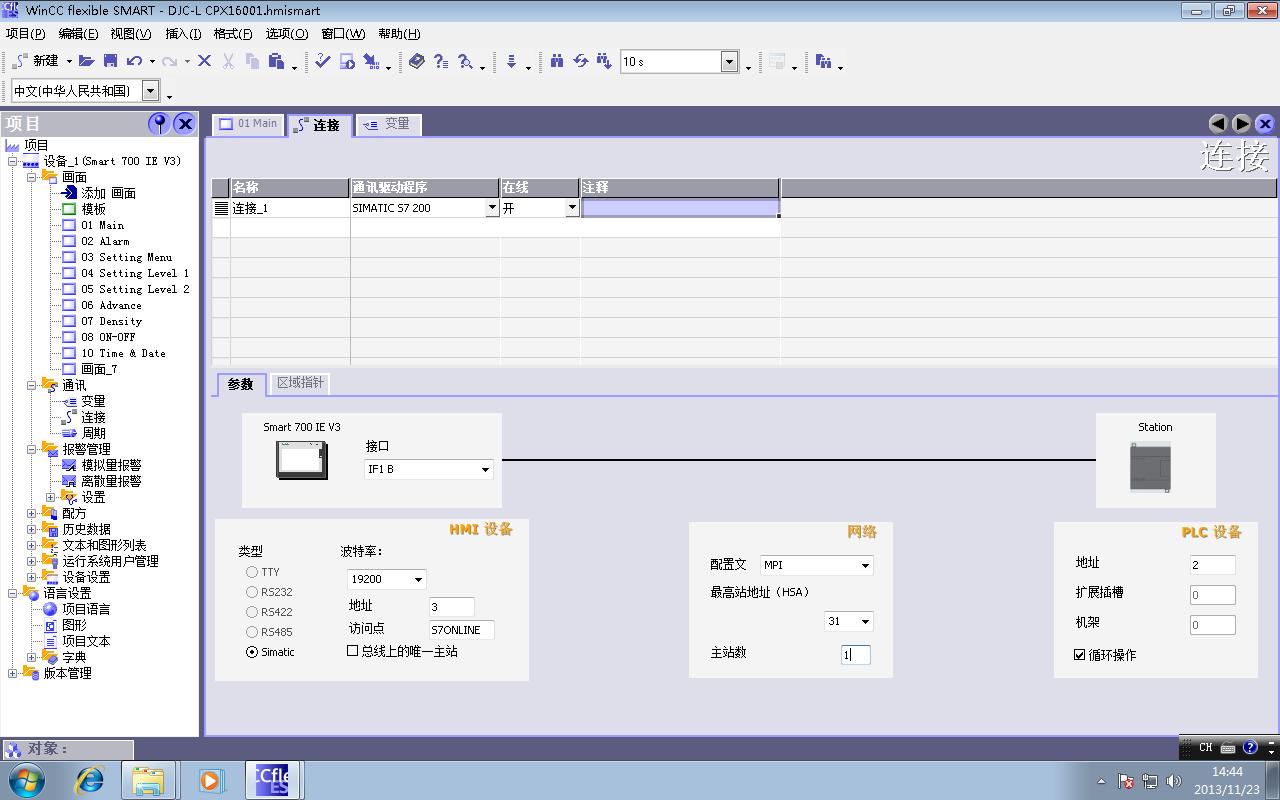Click the replace arrows icon beside binoculars
The image size is (1280, 800).
(581, 61)
